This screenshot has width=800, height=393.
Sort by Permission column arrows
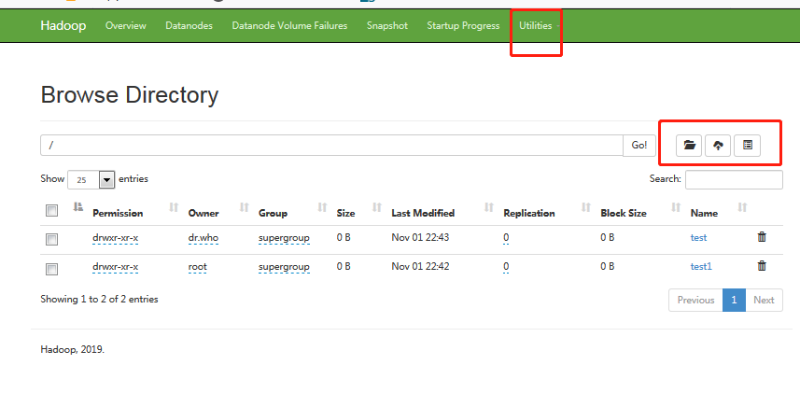174,207
